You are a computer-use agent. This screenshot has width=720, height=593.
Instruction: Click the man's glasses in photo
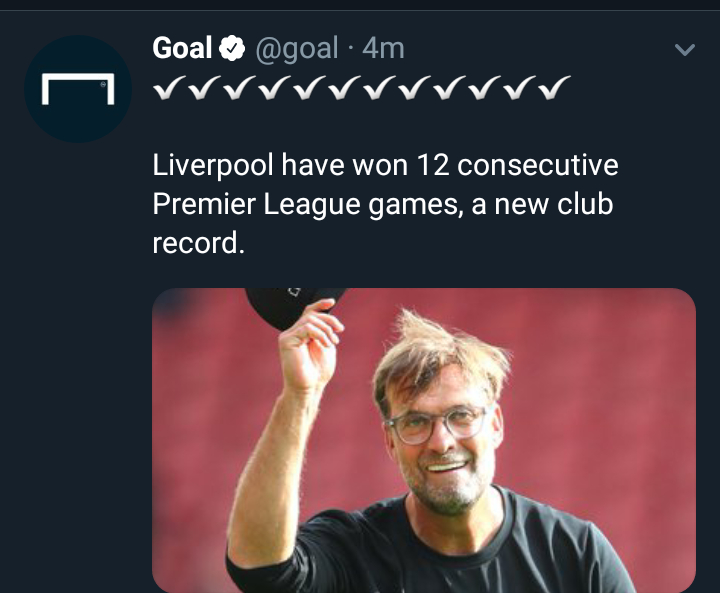tap(436, 425)
